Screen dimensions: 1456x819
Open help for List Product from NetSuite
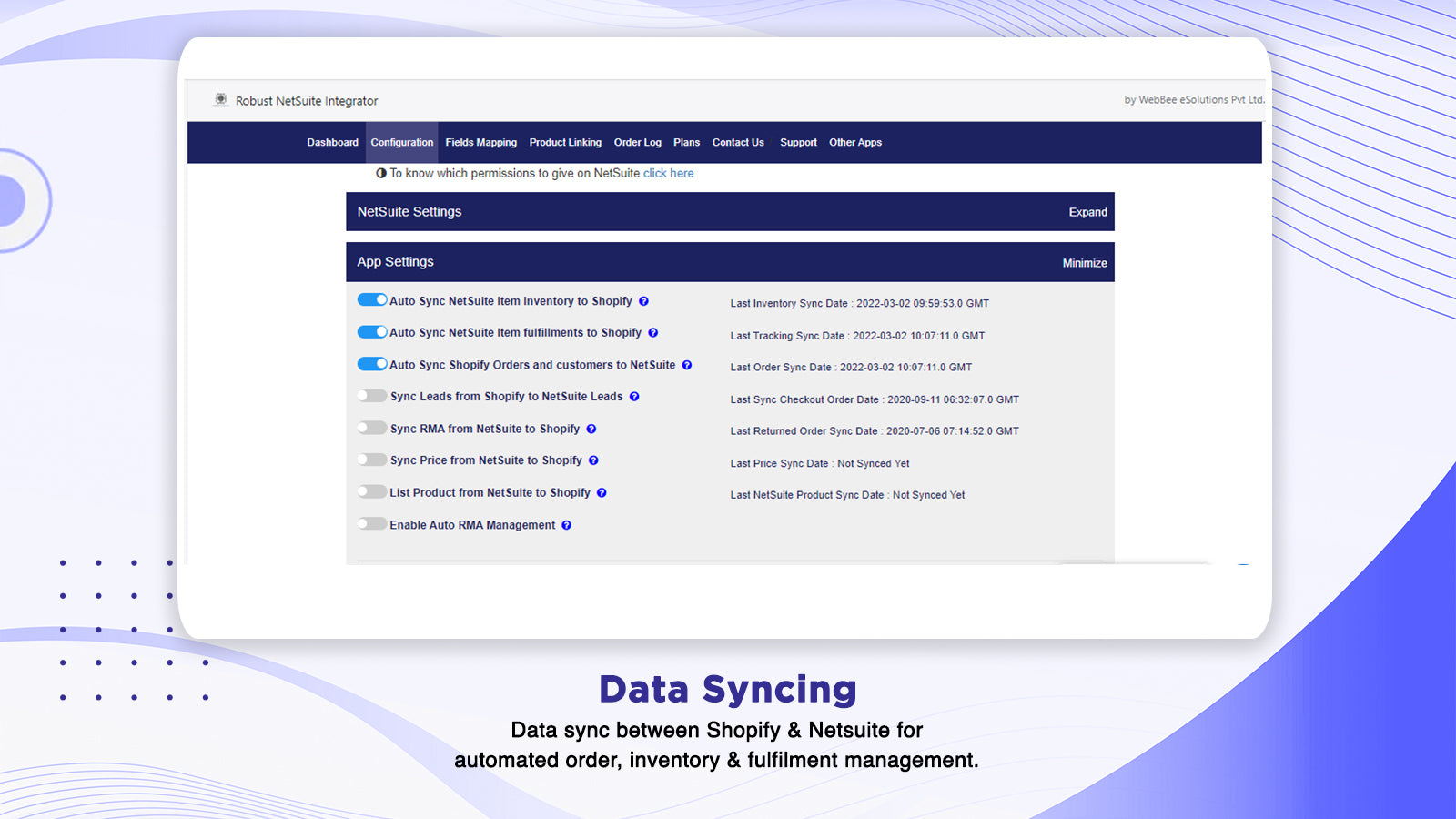click(x=602, y=492)
